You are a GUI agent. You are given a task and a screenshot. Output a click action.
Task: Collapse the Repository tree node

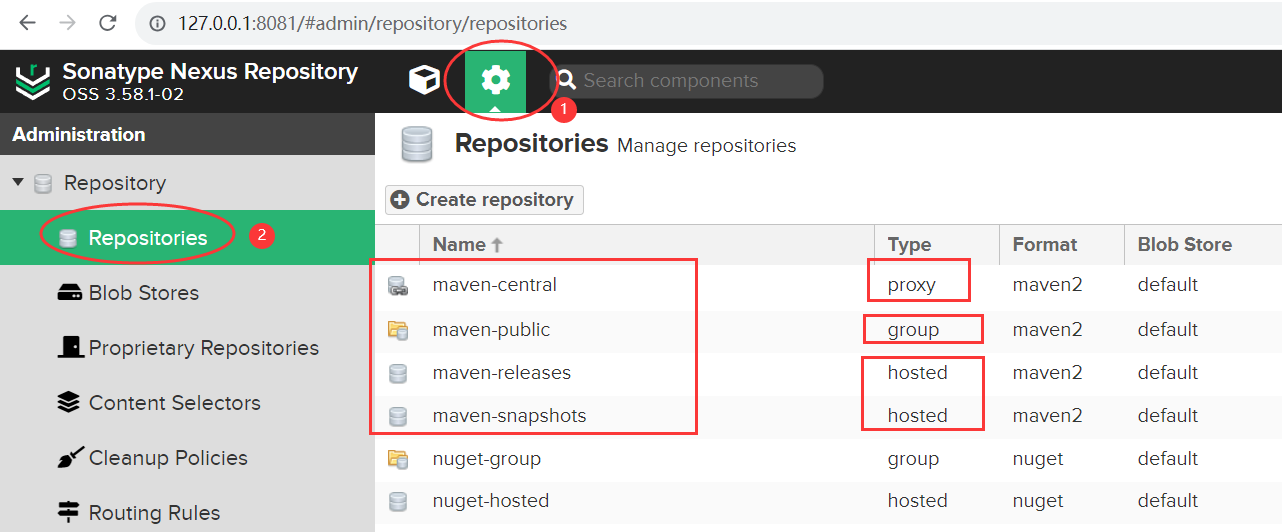click(x=18, y=183)
